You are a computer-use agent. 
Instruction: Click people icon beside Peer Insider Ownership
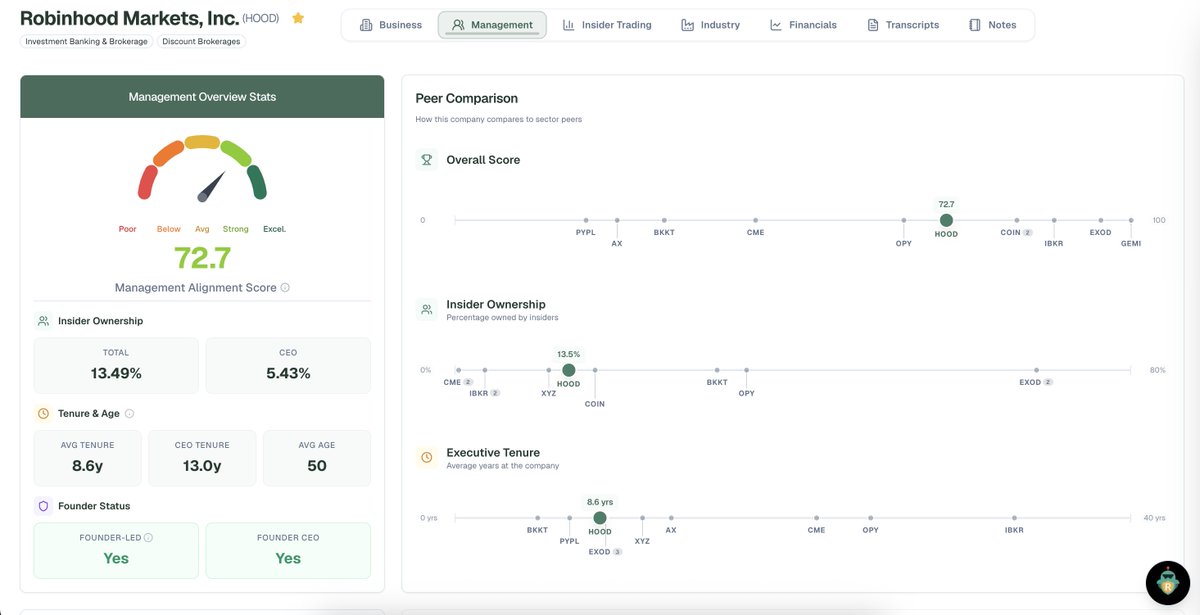(x=427, y=310)
